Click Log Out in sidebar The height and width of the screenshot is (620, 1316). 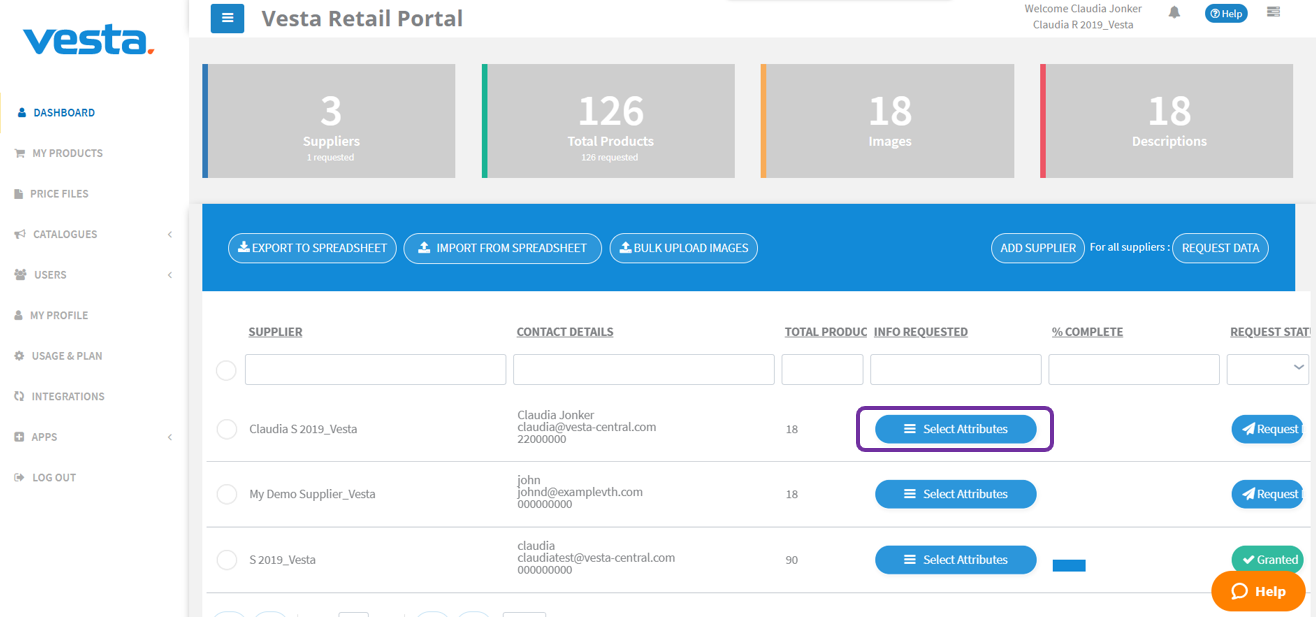point(54,478)
